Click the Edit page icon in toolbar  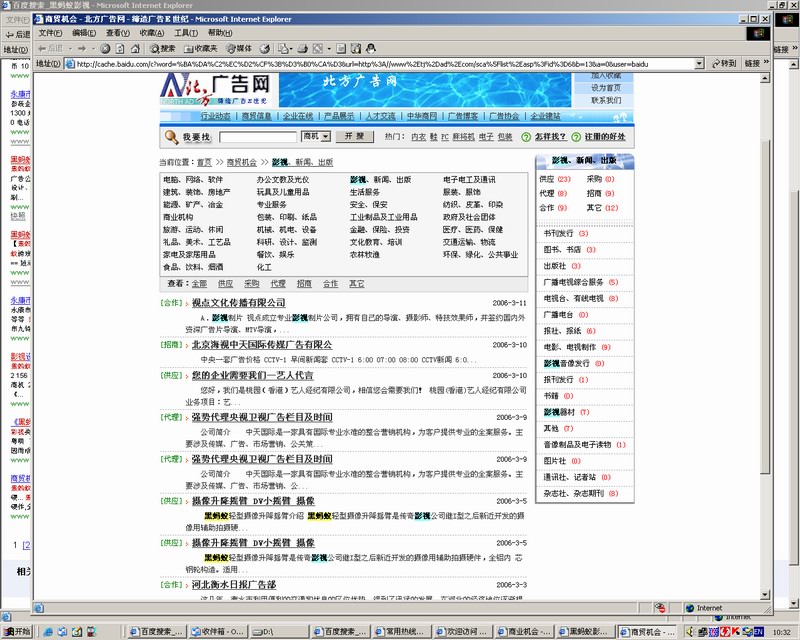[341, 48]
